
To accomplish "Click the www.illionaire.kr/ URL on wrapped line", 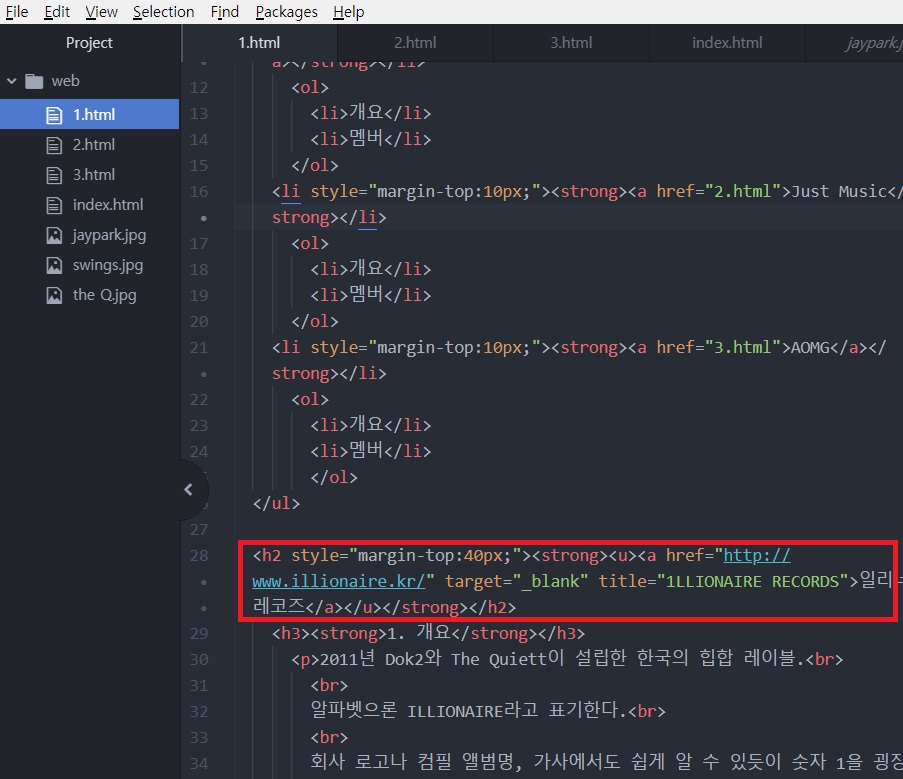I will (339, 582).
